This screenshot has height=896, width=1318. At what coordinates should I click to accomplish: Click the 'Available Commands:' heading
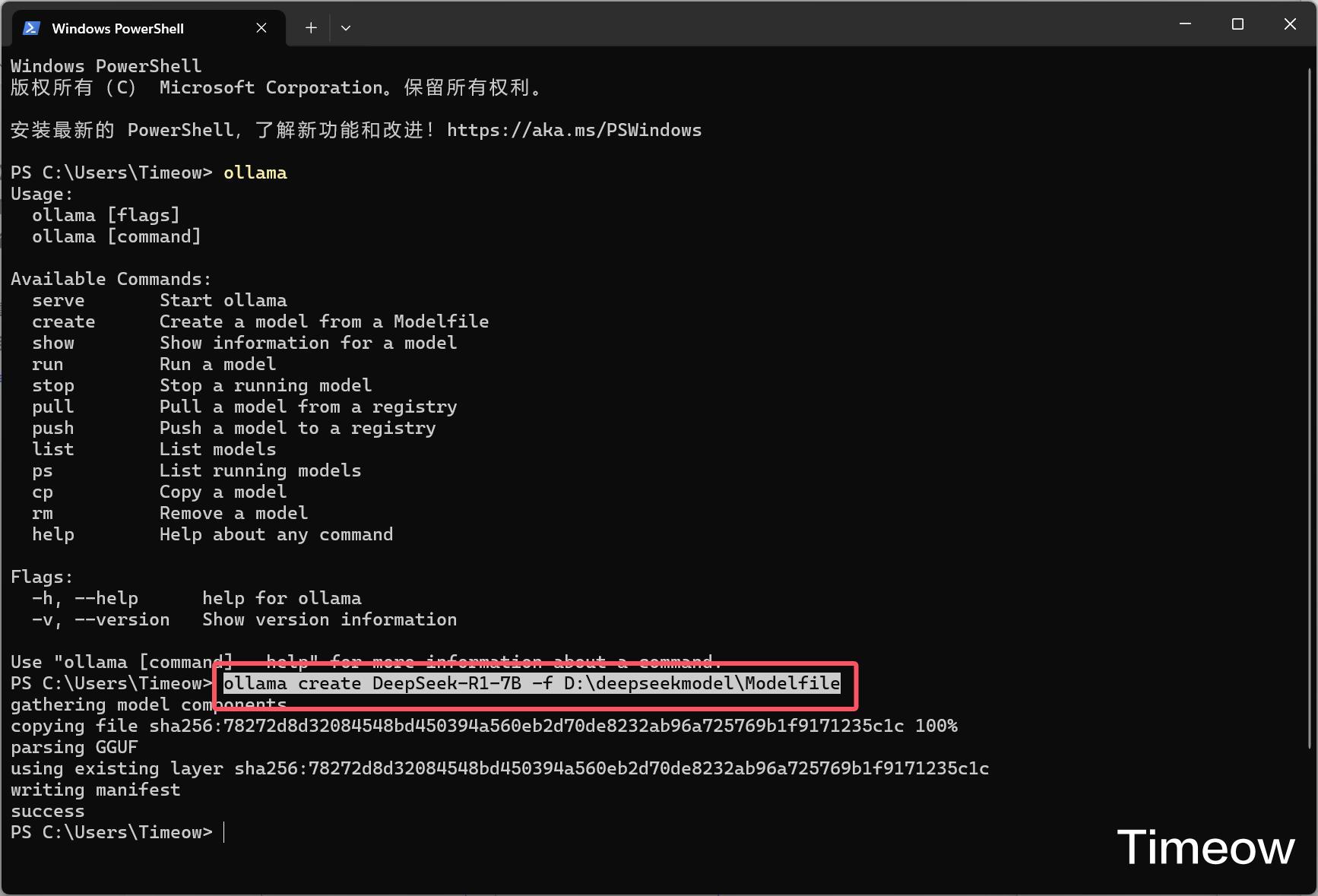tap(111, 279)
